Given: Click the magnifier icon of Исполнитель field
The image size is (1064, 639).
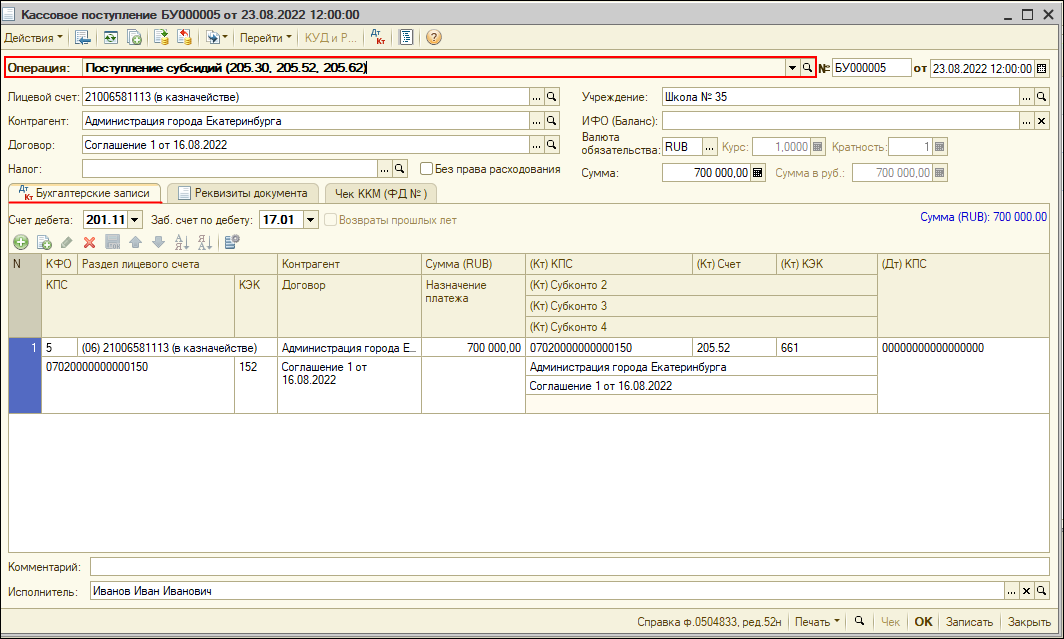Looking at the screenshot, I should point(1042,591).
